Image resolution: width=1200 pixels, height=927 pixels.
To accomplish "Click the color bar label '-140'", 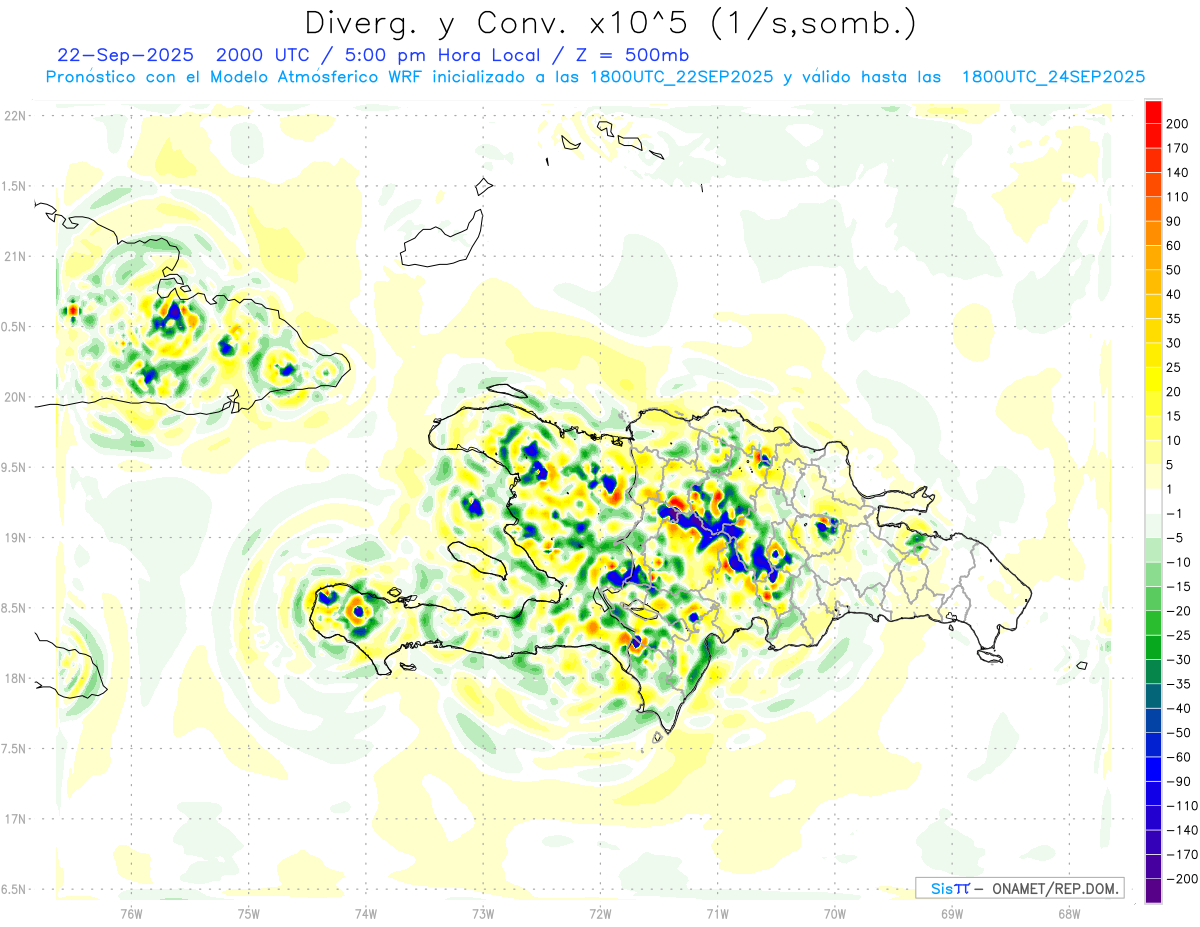I will tap(1181, 830).
